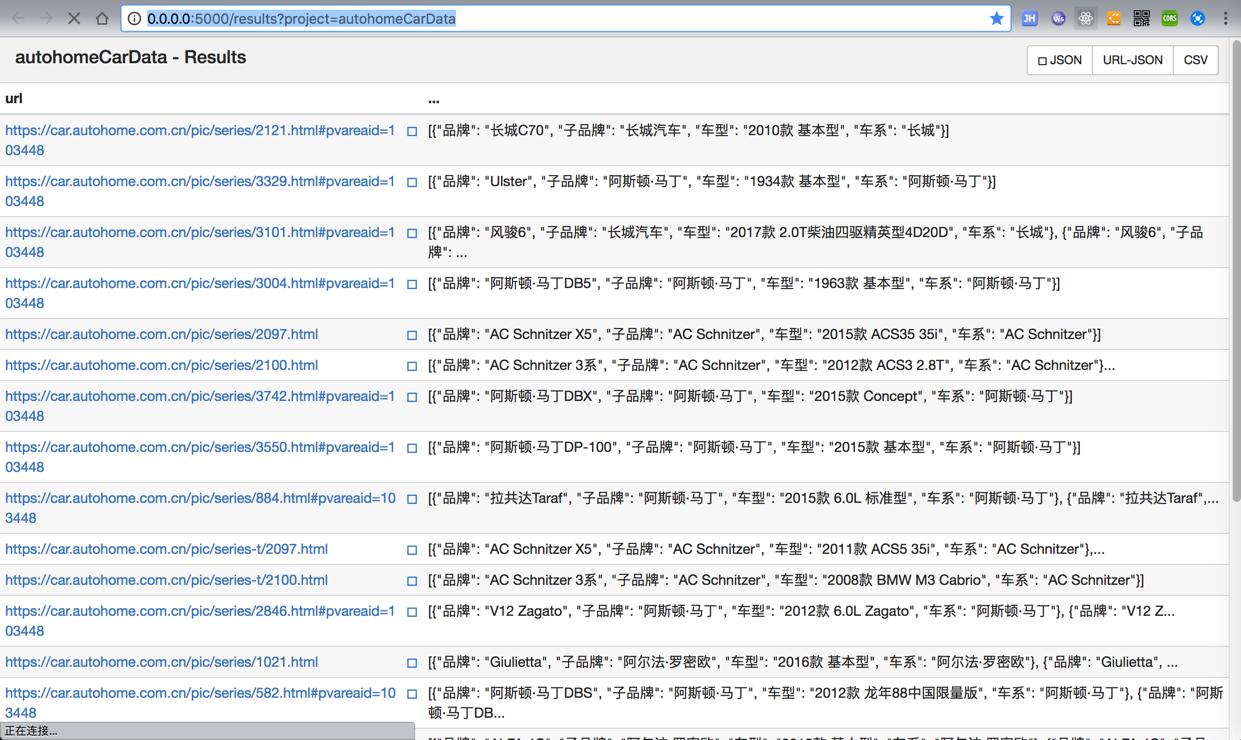The width and height of the screenshot is (1241, 740).
Task: Open the series-t/2100.html link
Action: pyautogui.click(x=166, y=580)
